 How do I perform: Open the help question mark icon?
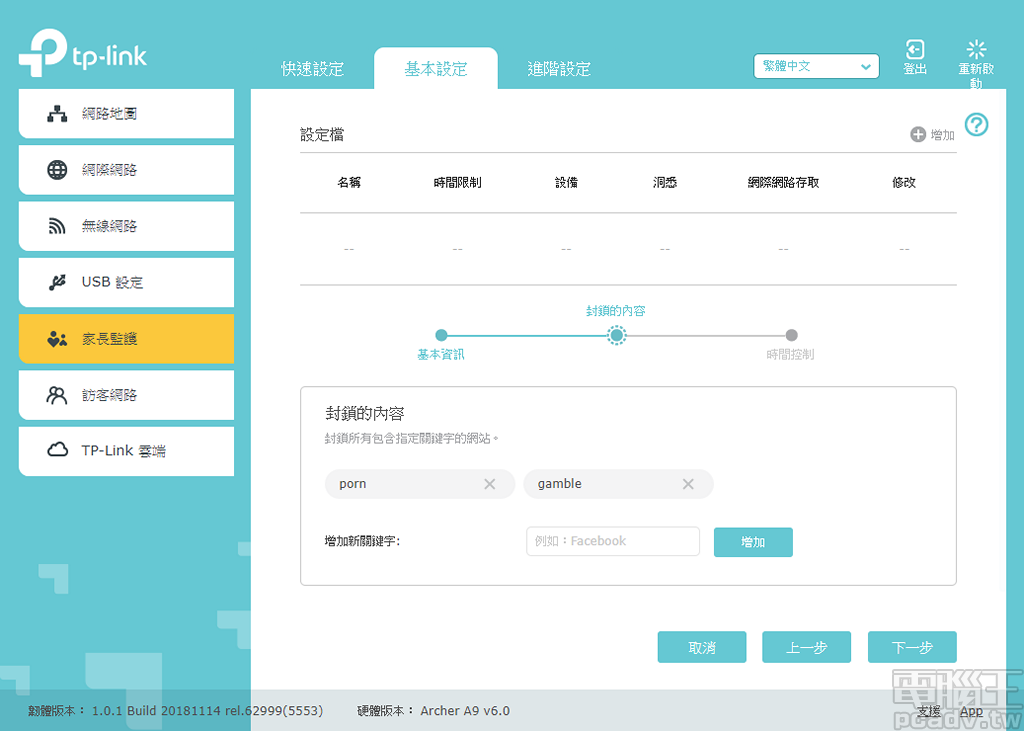pos(976,125)
